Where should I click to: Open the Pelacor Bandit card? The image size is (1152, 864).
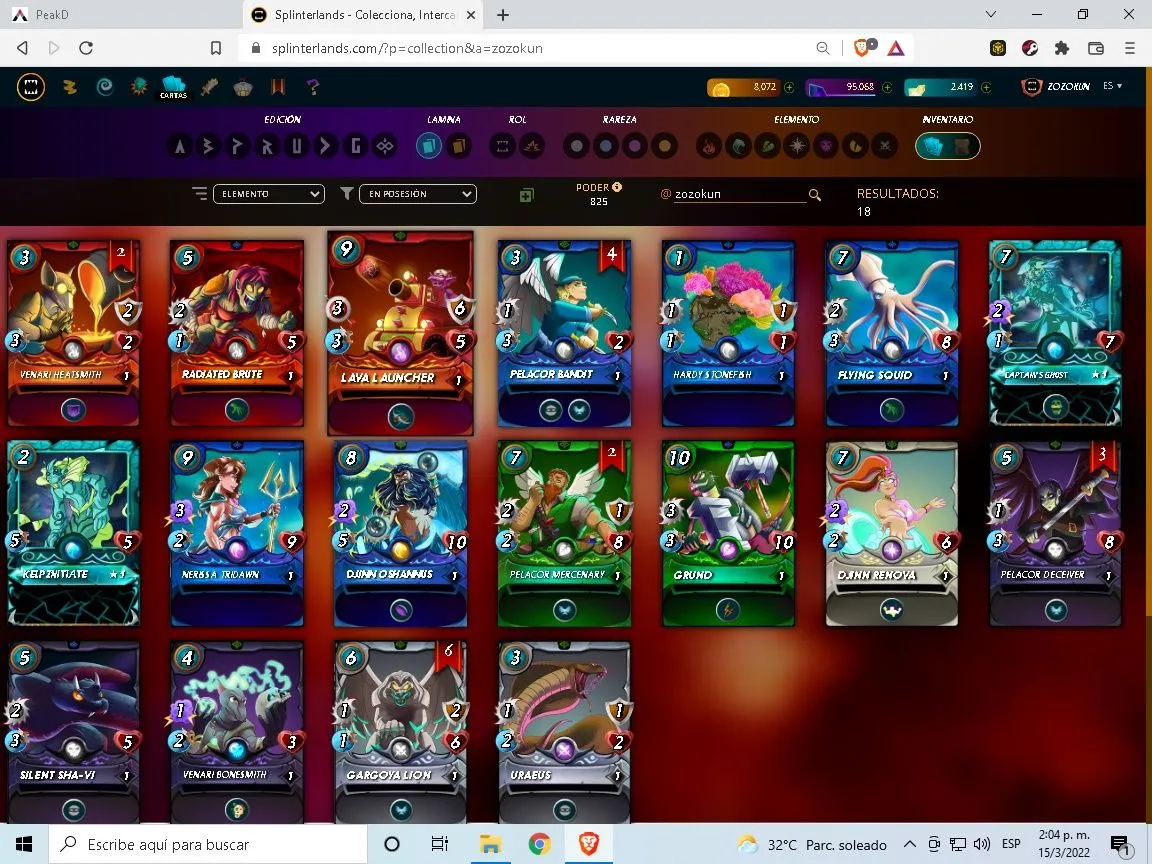(x=564, y=333)
